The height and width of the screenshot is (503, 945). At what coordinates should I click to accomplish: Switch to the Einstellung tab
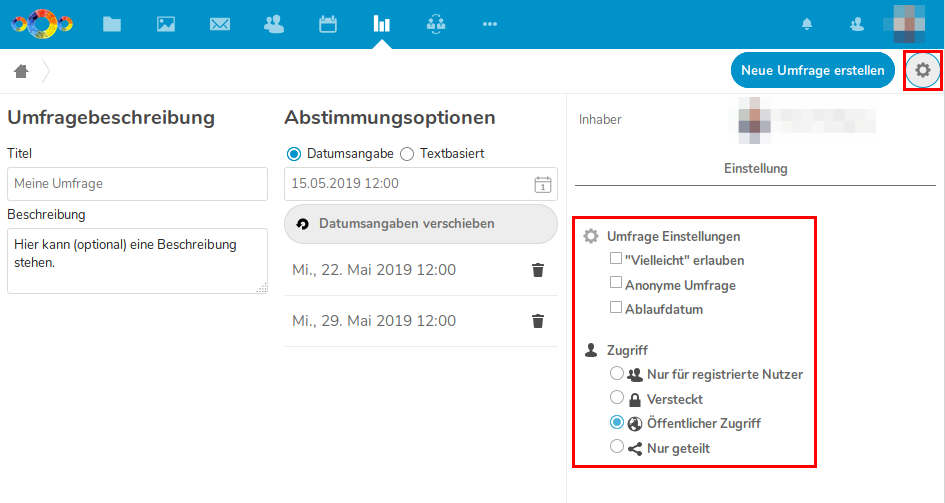point(755,169)
